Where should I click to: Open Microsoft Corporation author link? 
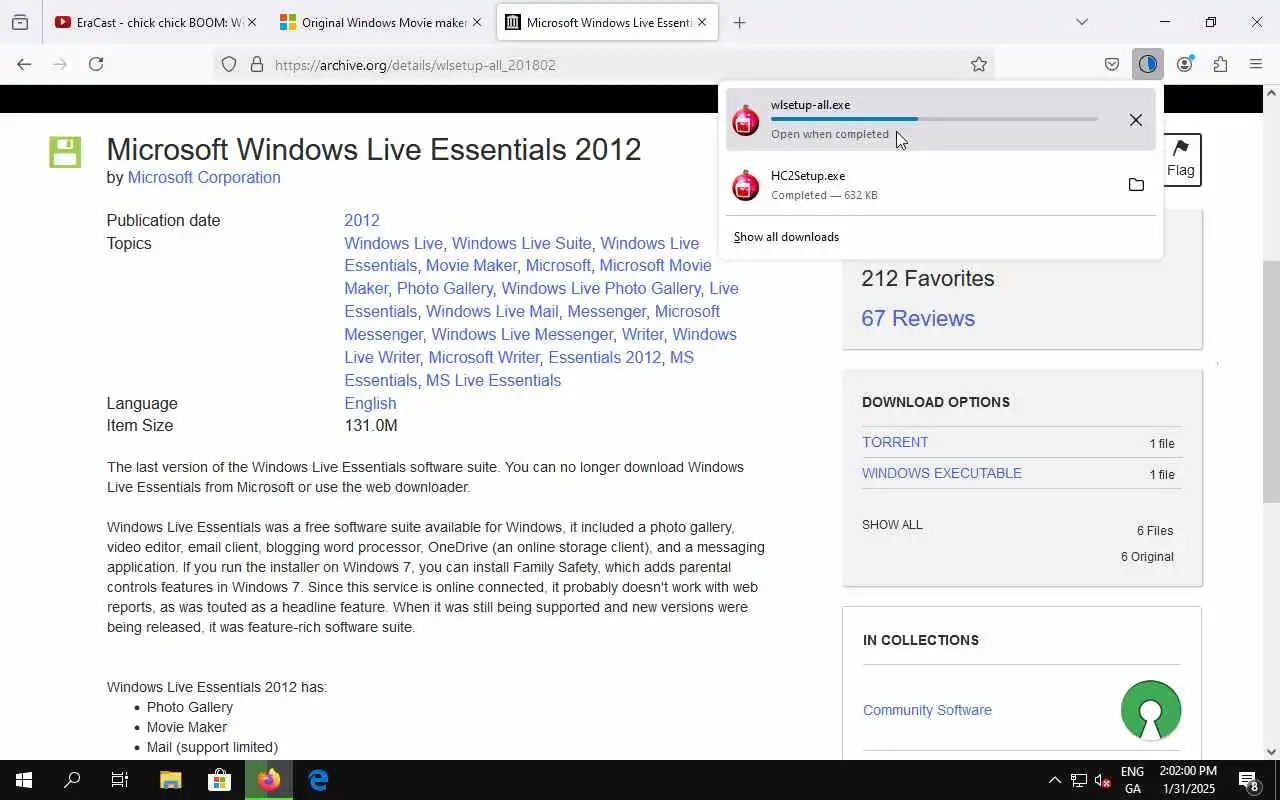coord(204,177)
